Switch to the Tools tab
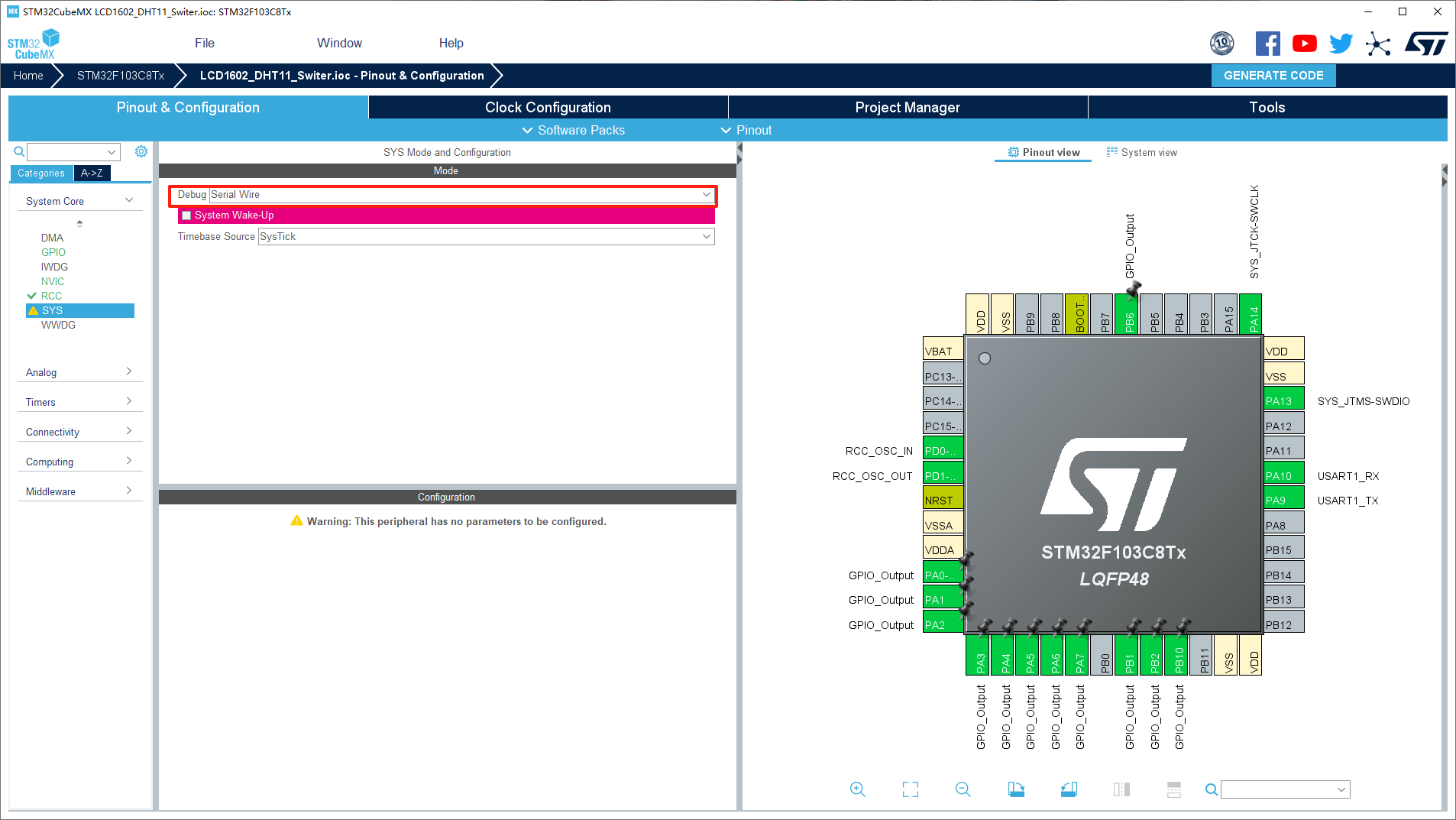 click(1267, 108)
